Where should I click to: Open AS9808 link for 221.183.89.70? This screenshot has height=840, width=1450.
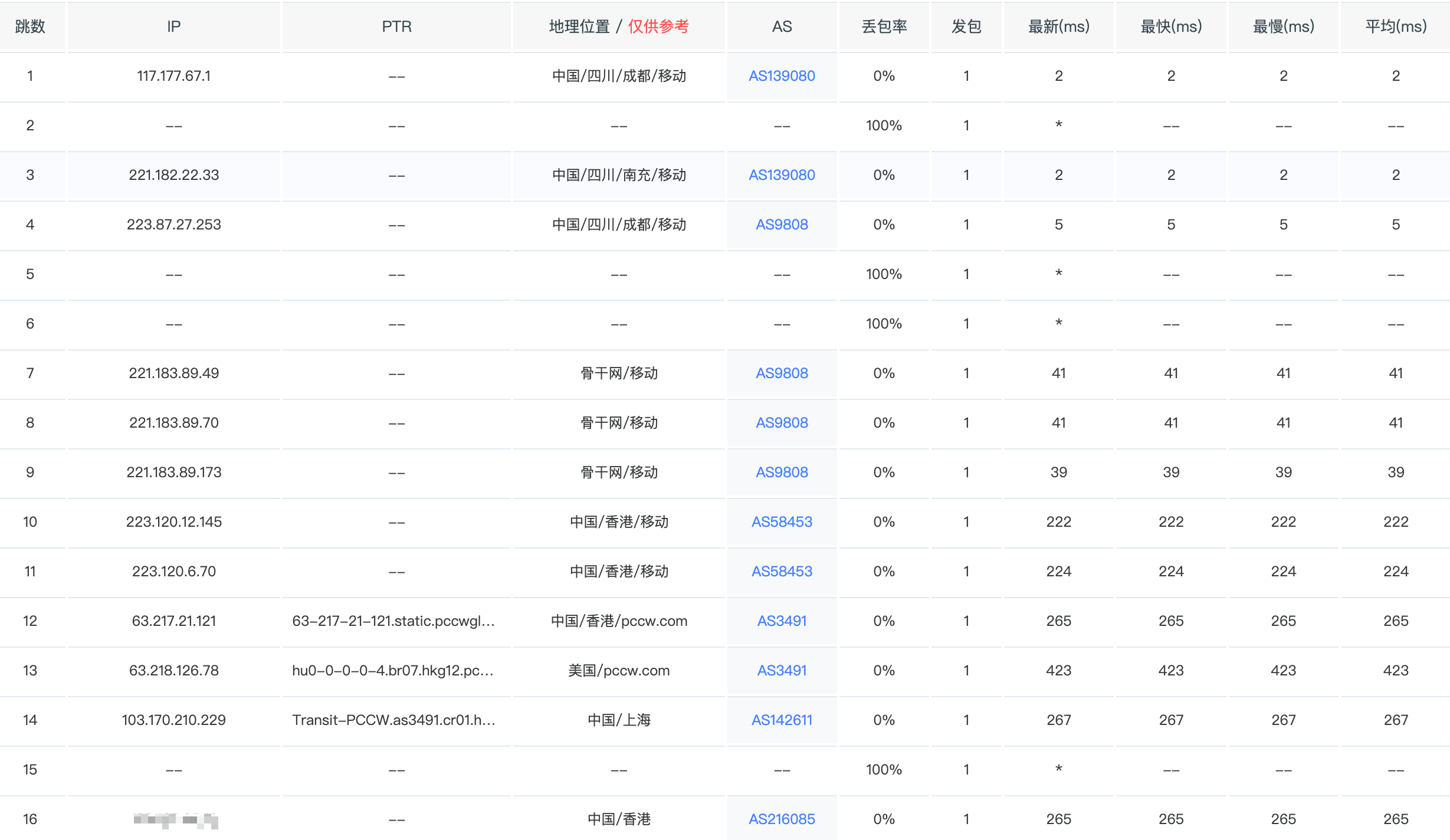(x=782, y=423)
